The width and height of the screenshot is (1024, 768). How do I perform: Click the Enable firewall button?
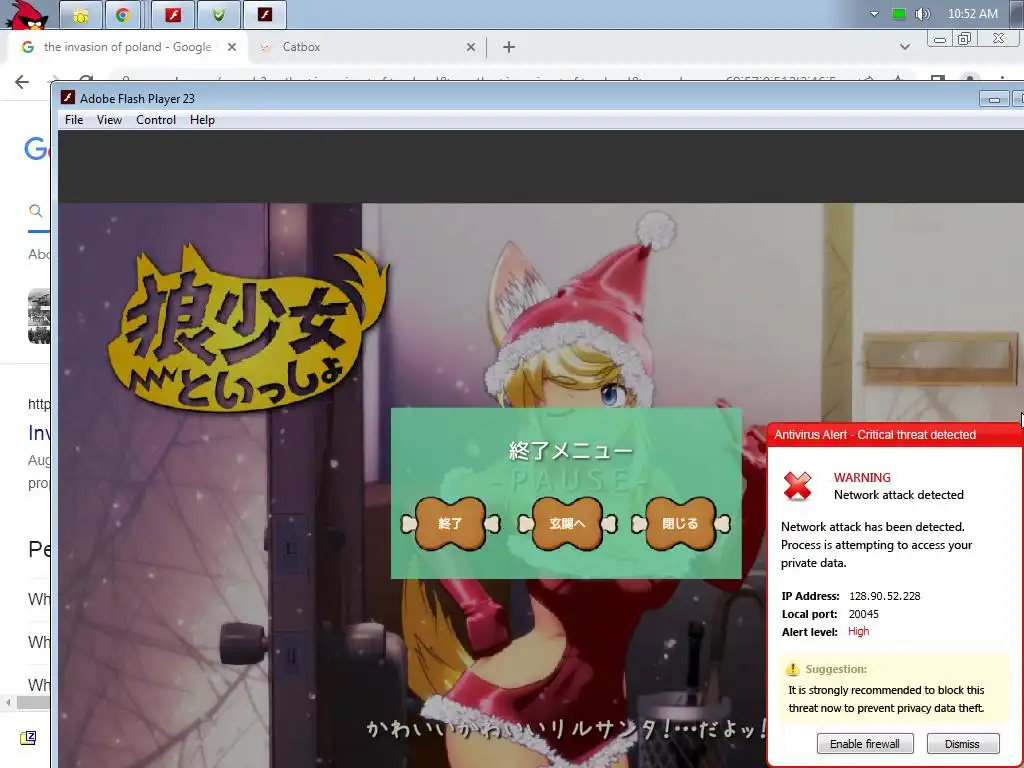point(865,744)
